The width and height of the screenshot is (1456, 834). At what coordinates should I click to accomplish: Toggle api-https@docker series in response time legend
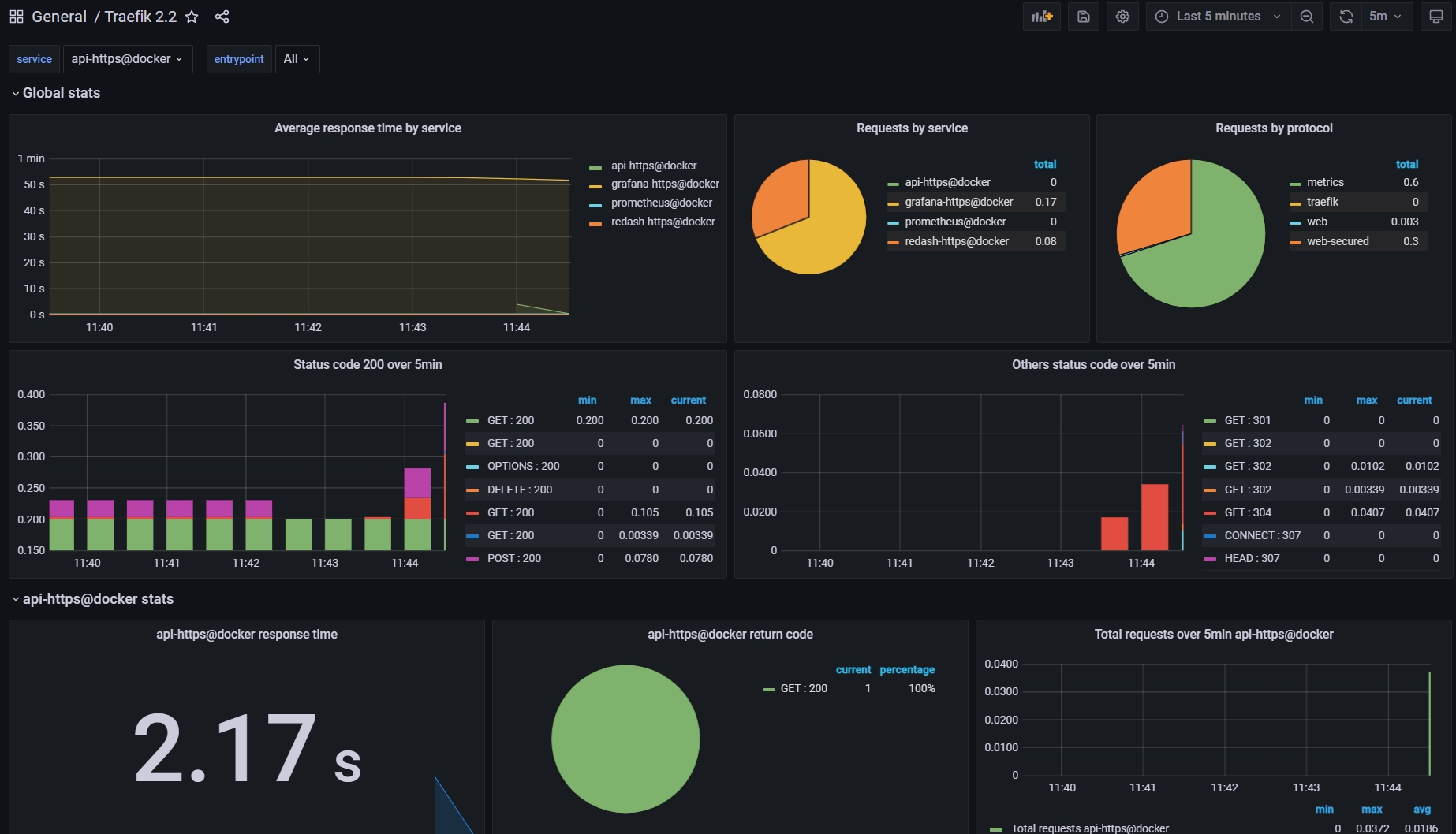click(x=653, y=166)
